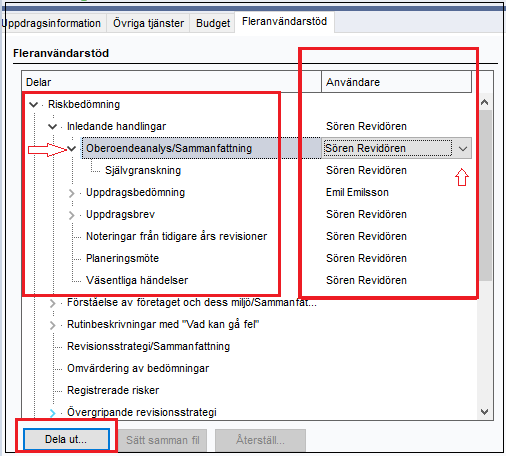This screenshot has height=456, width=506.
Task: Collapse Oberoendeanalys/Sammanfattning chevron
Action: [x=72, y=149]
